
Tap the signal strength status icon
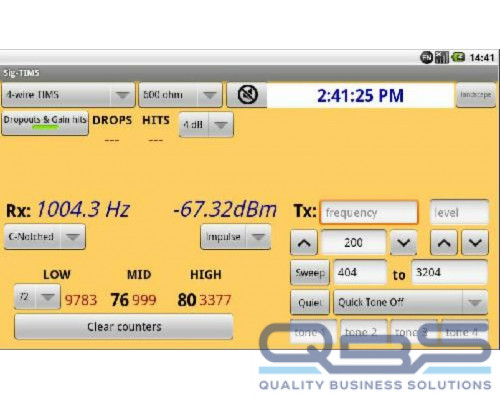tap(442, 57)
